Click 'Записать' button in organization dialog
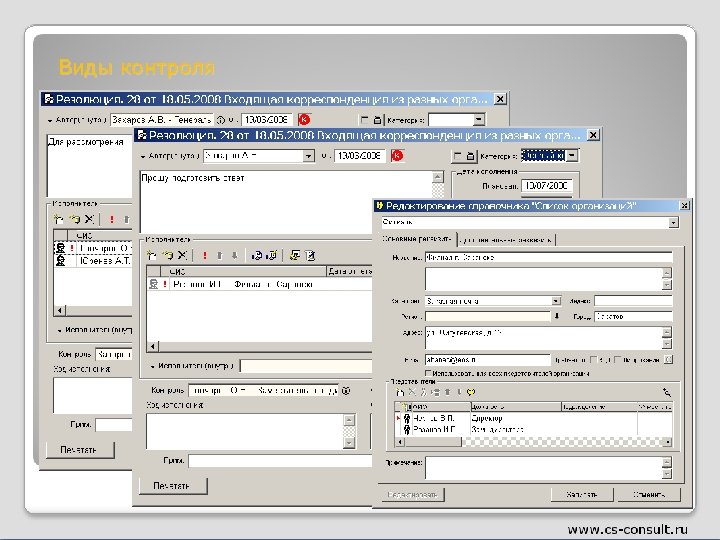Screen dimensions: 720x540 (582, 495)
